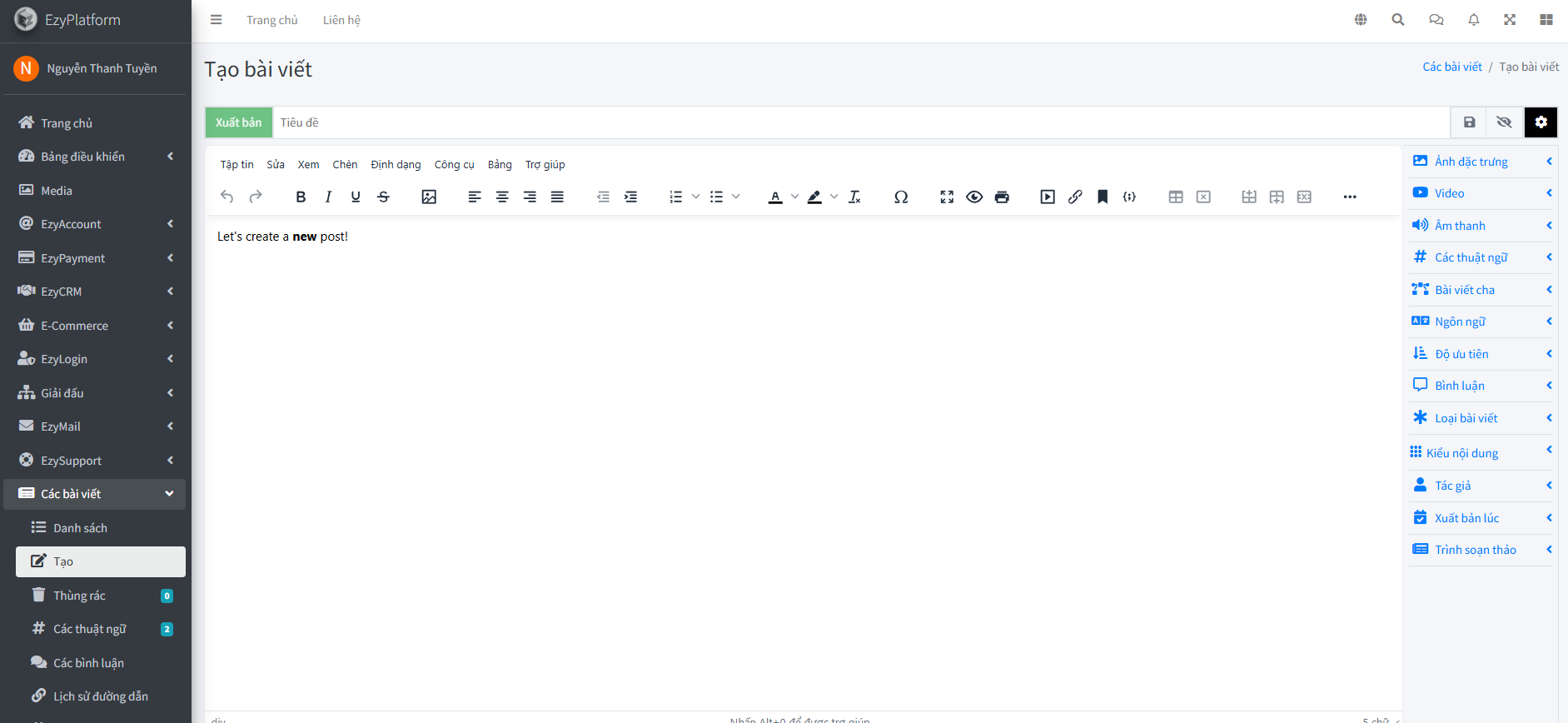Image resolution: width=1568 pixels, height=723 pixels.
Task: Click the special character Omega icon
Action: click(900, 197)
